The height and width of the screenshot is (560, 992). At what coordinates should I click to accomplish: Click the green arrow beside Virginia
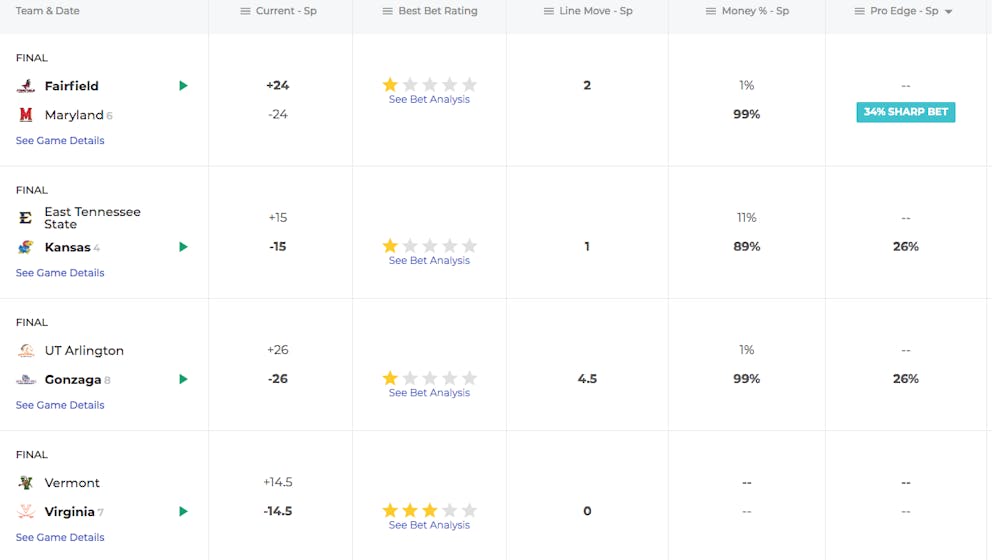(183, 511)
